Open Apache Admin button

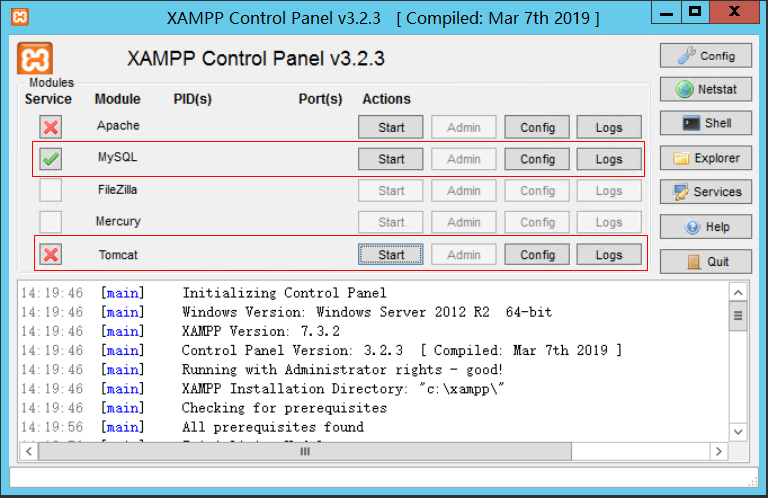point(463,127)
